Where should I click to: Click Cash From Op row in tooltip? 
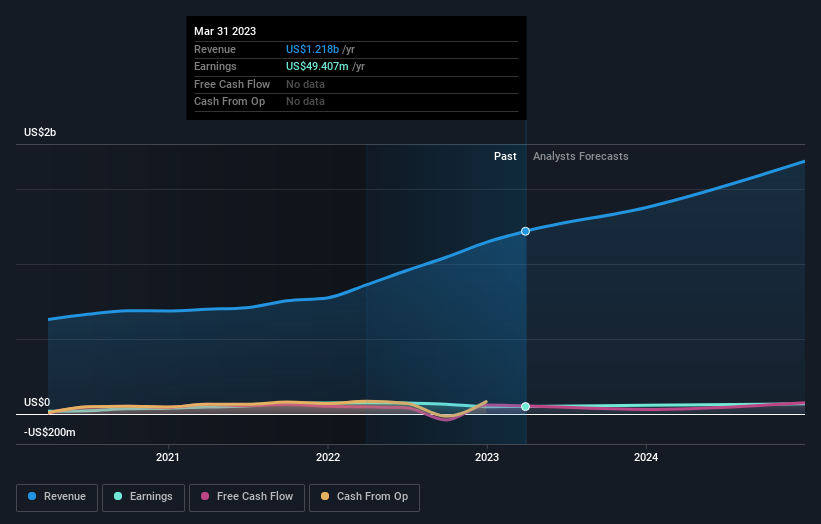[x=229, y=101]
